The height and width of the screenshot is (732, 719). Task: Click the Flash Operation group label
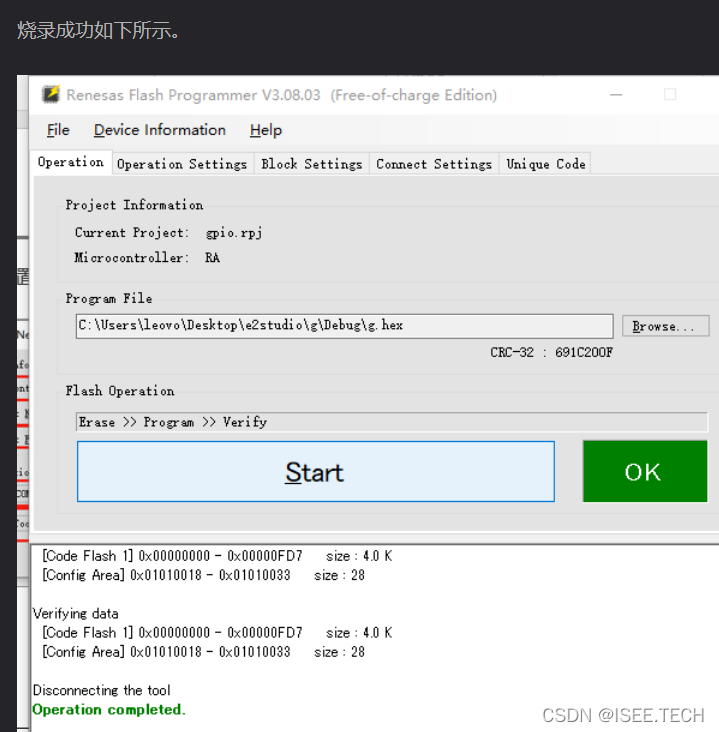(x=120, y=391)
